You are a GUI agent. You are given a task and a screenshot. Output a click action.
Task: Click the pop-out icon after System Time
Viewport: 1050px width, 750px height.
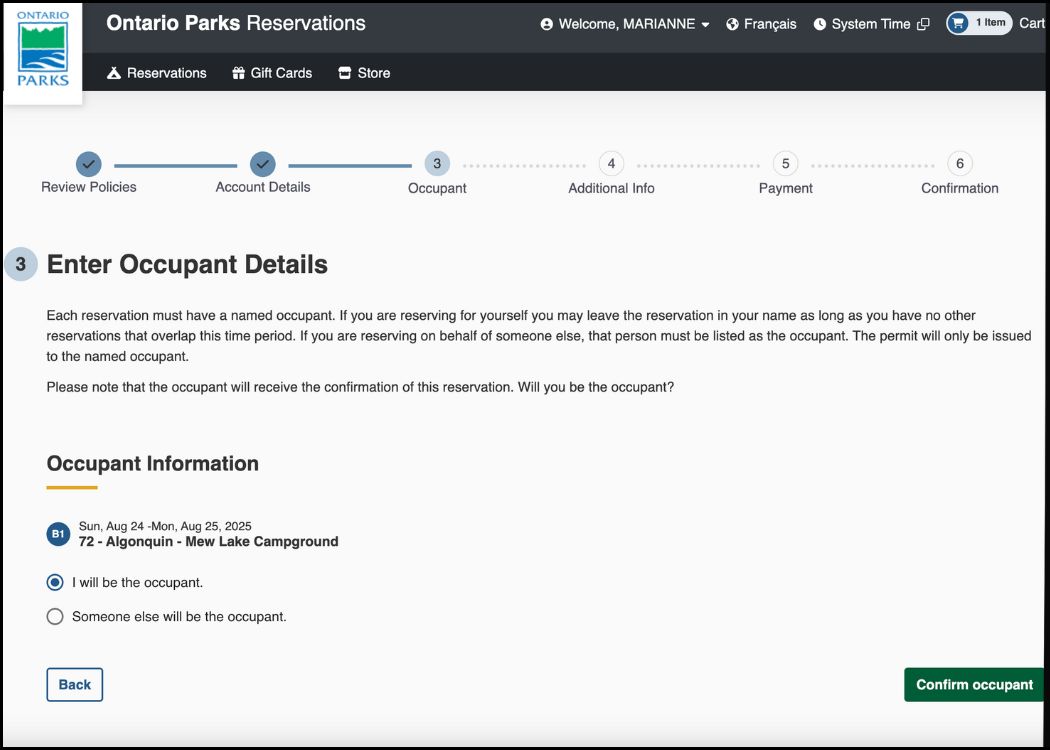pyautogui.click(x=923, y=24)
